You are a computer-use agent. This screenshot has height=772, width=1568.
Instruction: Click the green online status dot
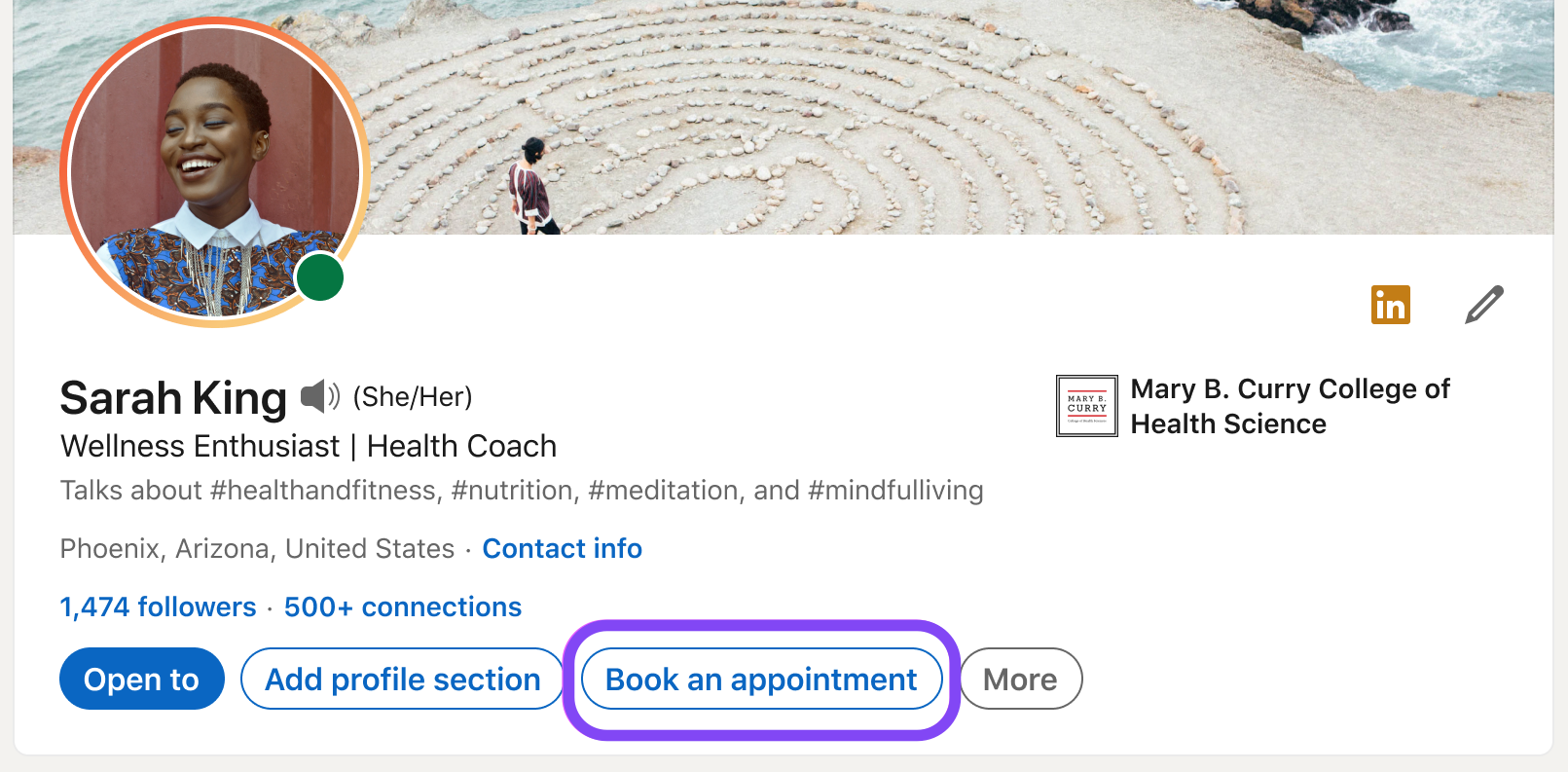(x=320, y=277)
